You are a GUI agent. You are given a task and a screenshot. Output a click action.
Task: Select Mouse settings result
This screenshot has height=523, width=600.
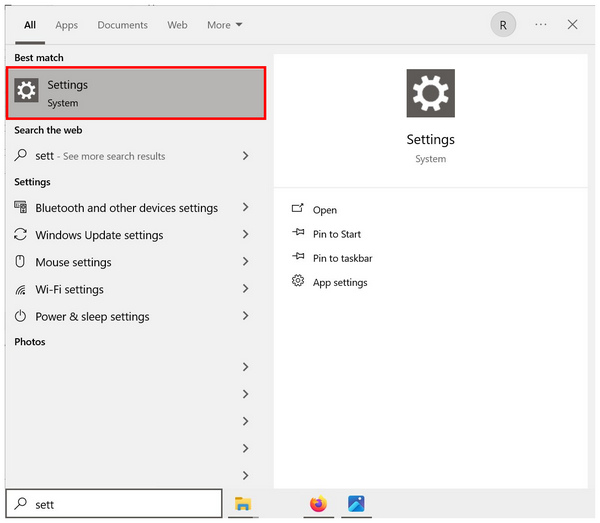(x=73, y=262)
